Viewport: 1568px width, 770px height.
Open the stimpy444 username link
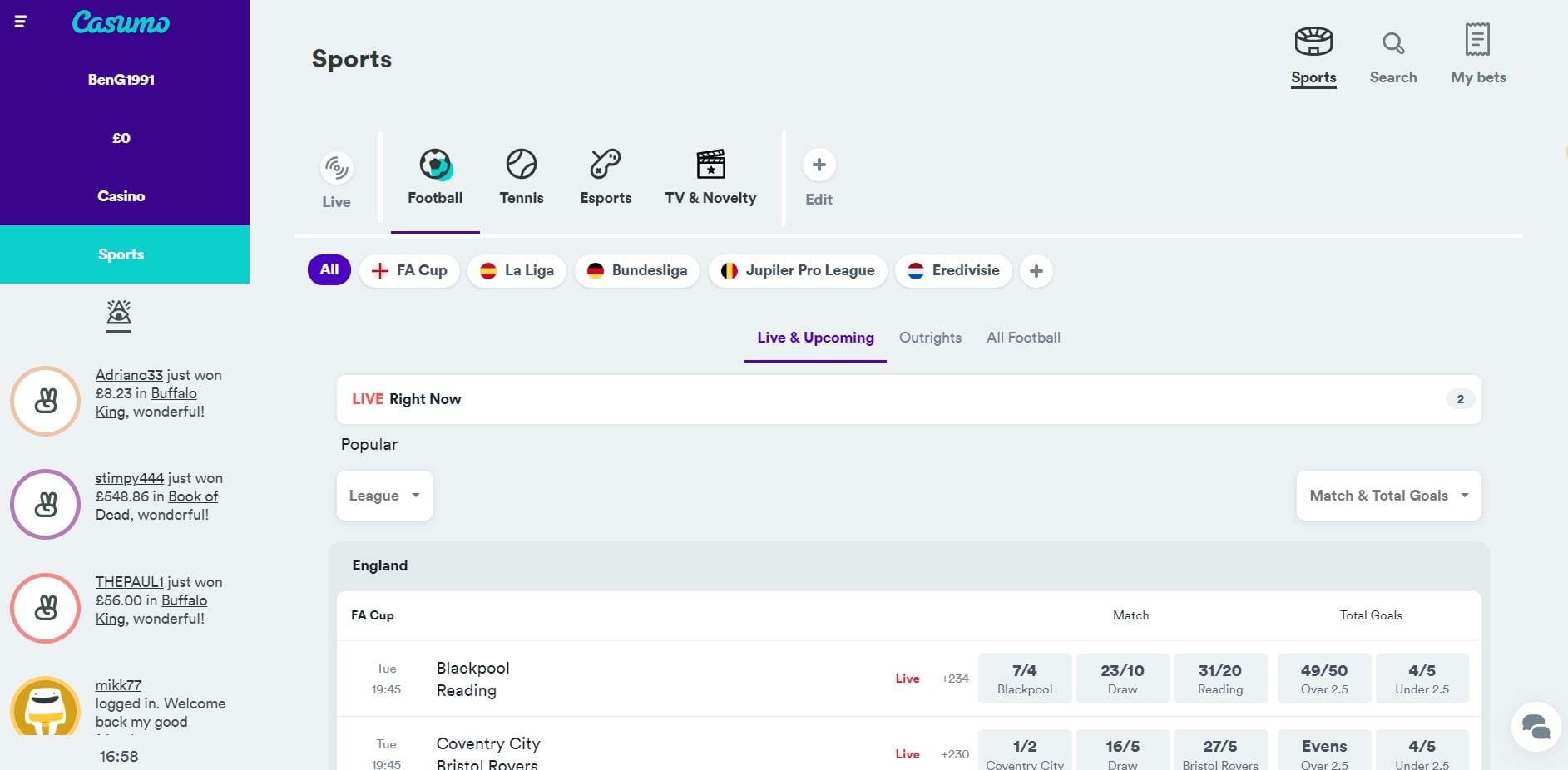pos(130,478)
